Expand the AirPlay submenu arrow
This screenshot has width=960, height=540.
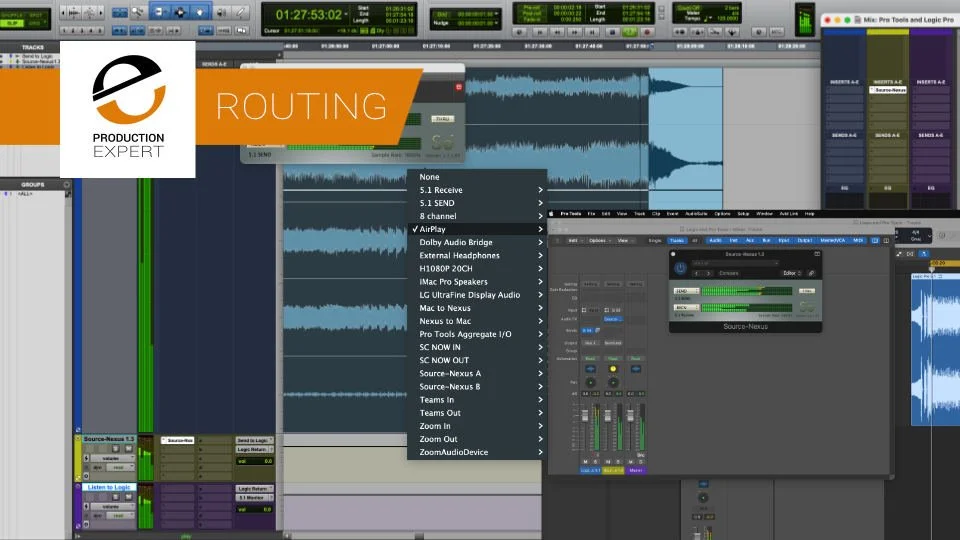pyautogui.click(x=540, y=229)
